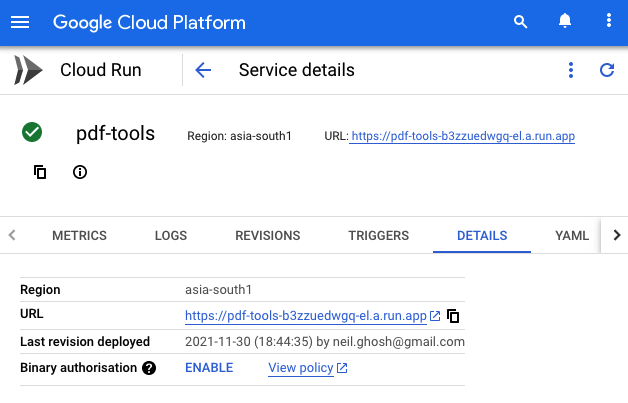Image resolution: width=628 pixels, height=403 pixels.
Task: Go back using the left arrow
Action: pos(203,70)
